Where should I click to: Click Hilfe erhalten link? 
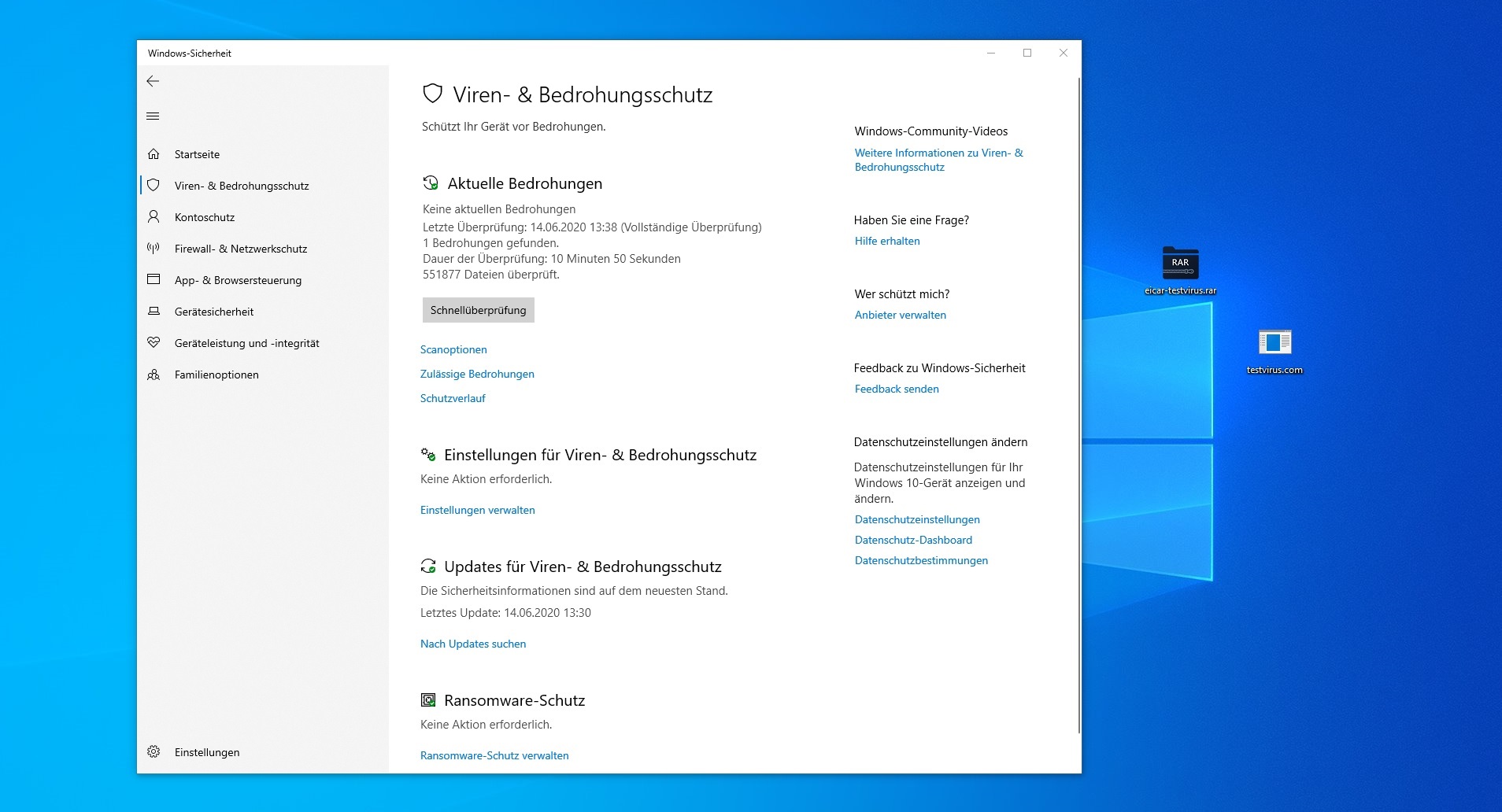(x=887, y=241)
